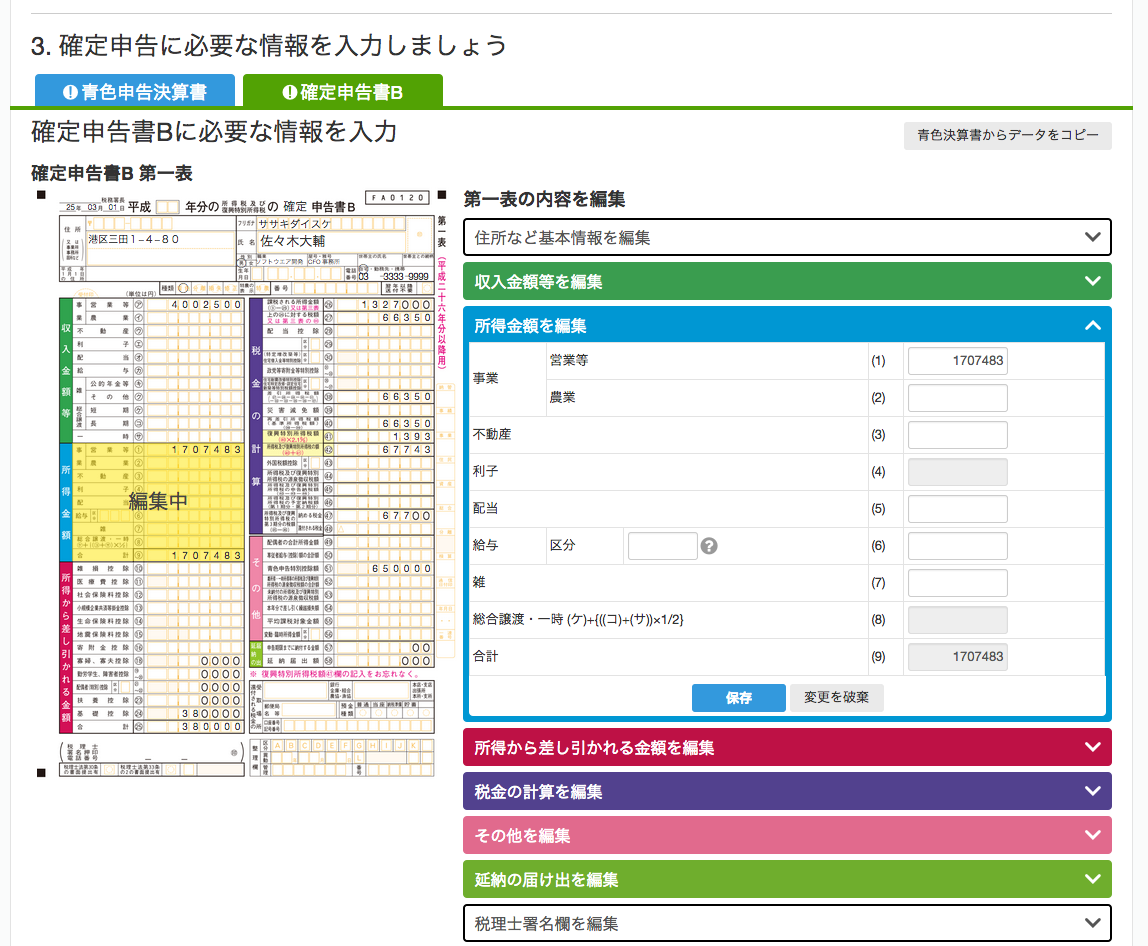Click help question mark icon beside 区分
This screenshot has height=946, width=1148.
pyautogui.click(x=710, y=546)
